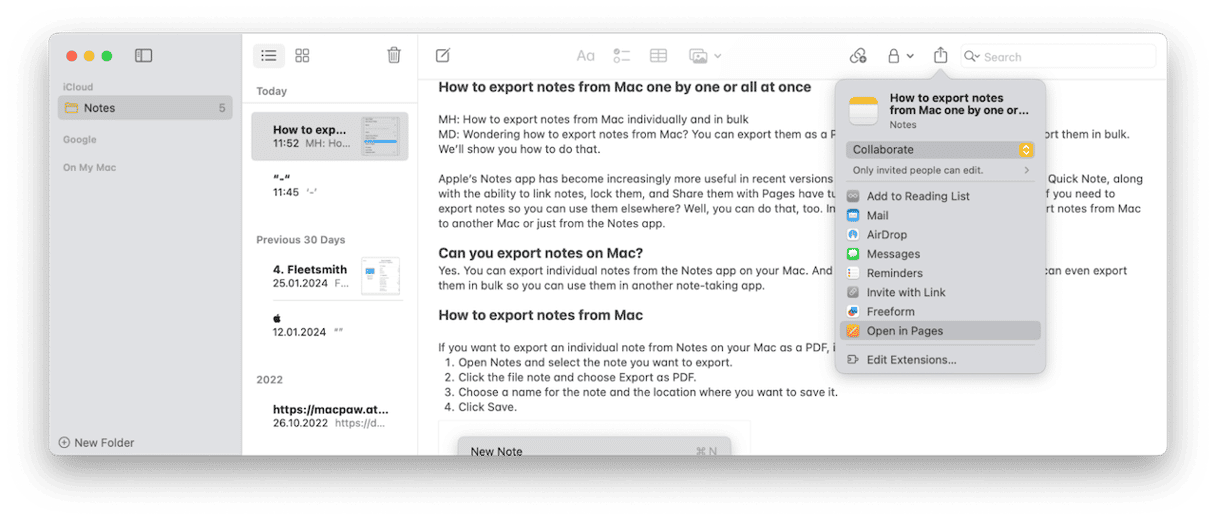Click the Share icon in toolbar
1216x521 pixels.
click(x=940, y=56)
